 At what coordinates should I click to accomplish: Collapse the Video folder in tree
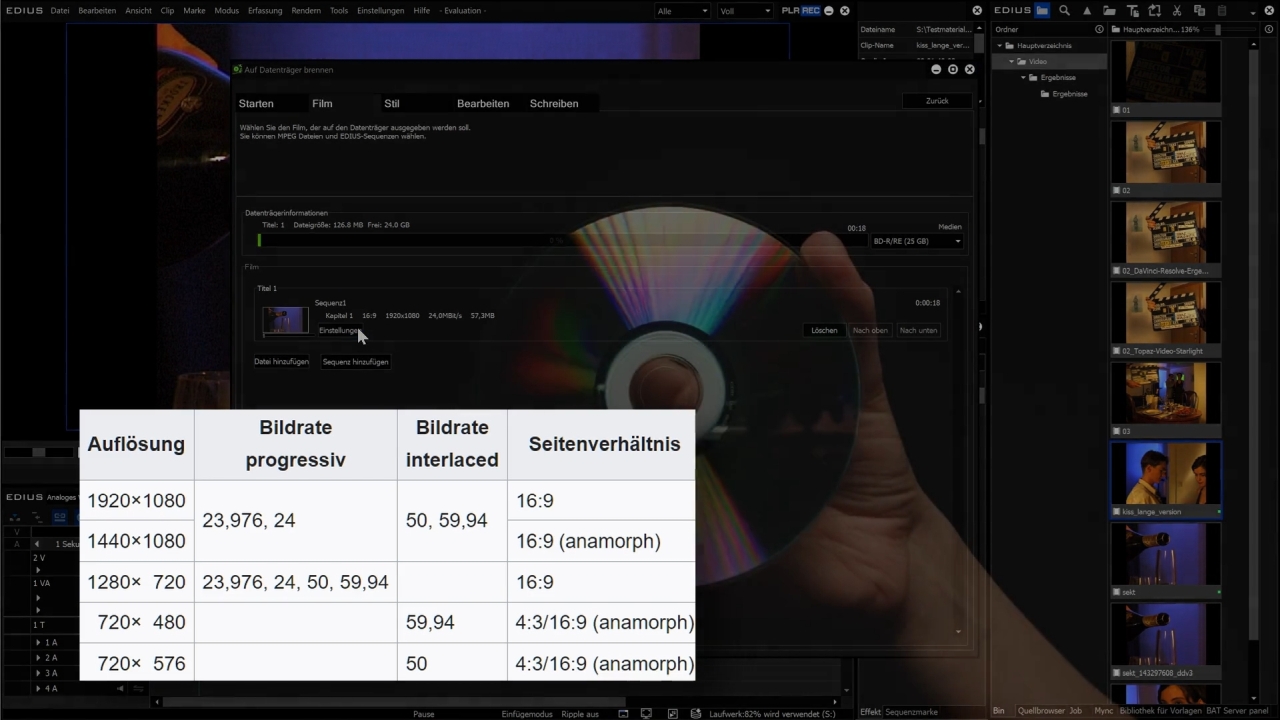click(x=1012, y=62)
